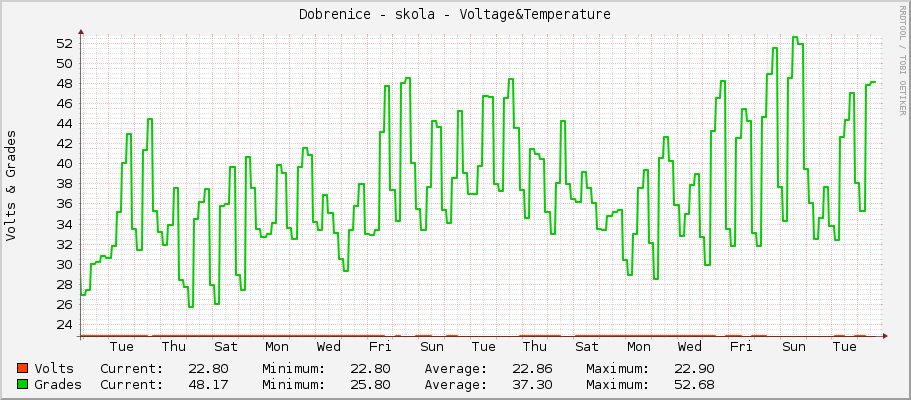The image size is (911, 400).
Task: Click the y-axis tick label 48
Action: click(64, 84)
